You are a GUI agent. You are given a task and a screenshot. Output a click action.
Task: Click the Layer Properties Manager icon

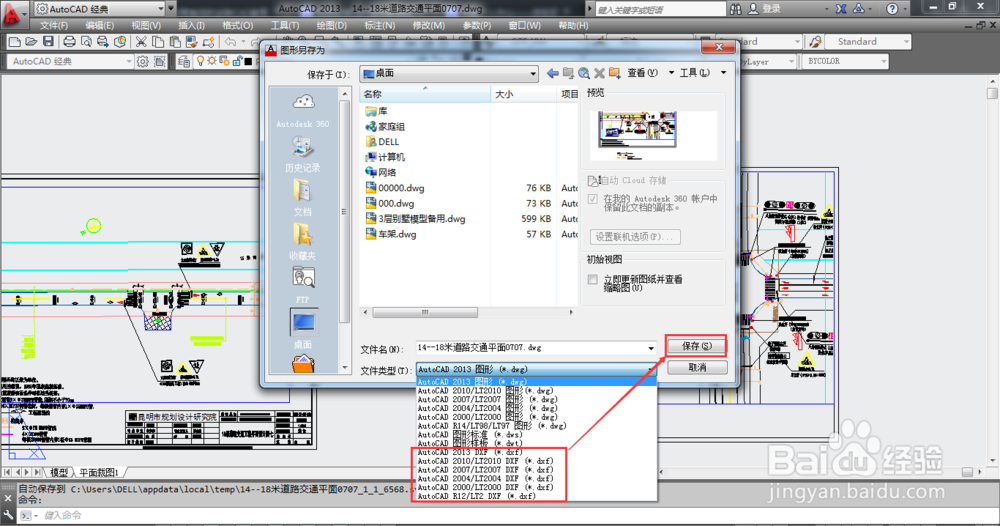coord(184,61)
